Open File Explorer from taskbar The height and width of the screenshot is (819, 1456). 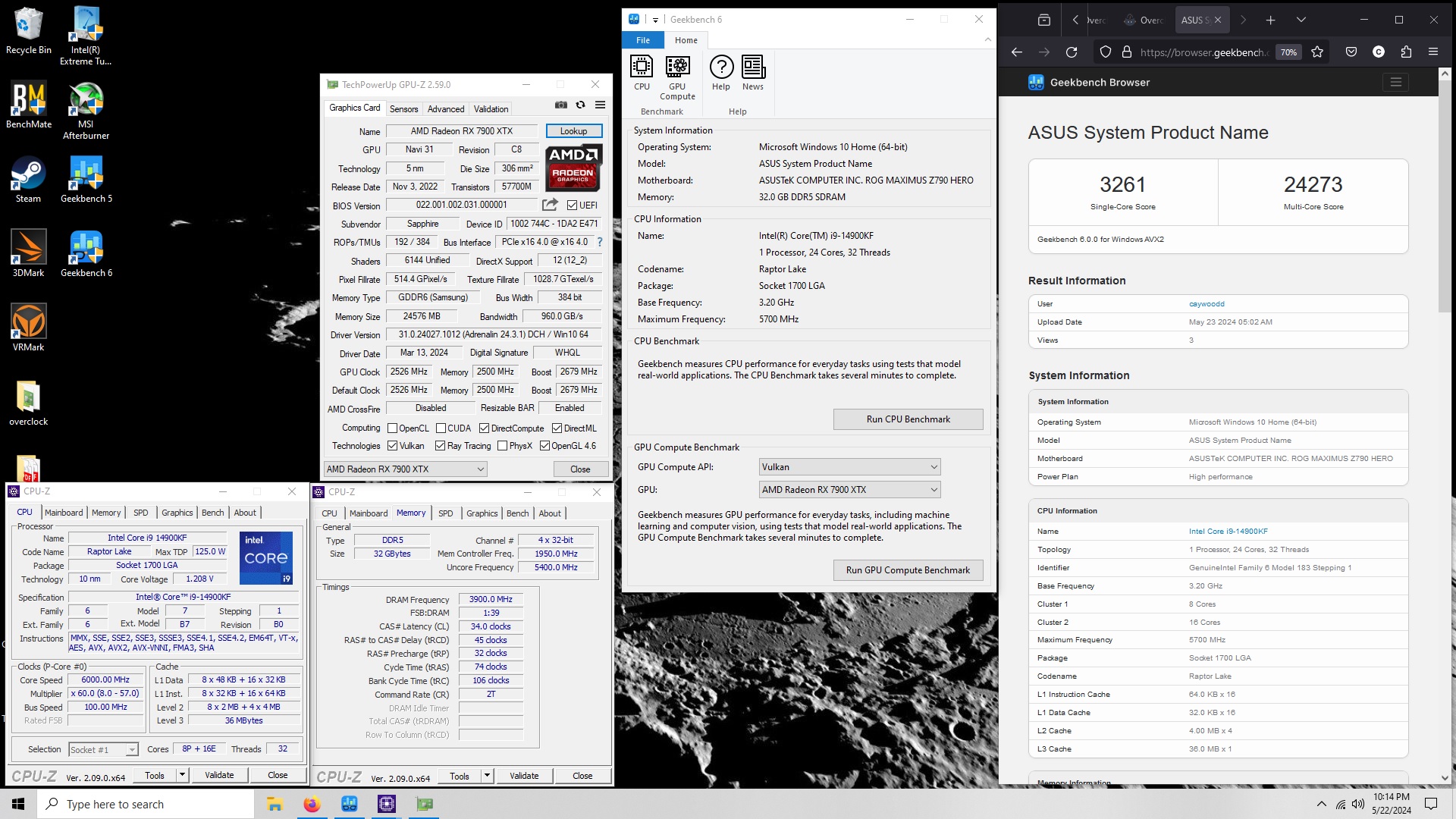click(275, 804)
